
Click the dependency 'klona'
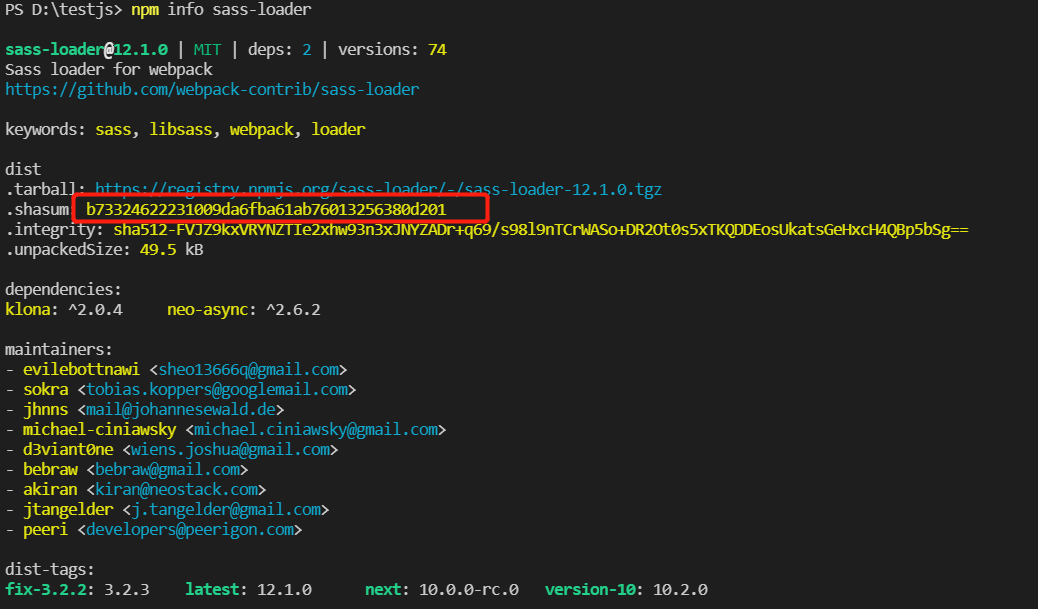[x=28, y=309]
